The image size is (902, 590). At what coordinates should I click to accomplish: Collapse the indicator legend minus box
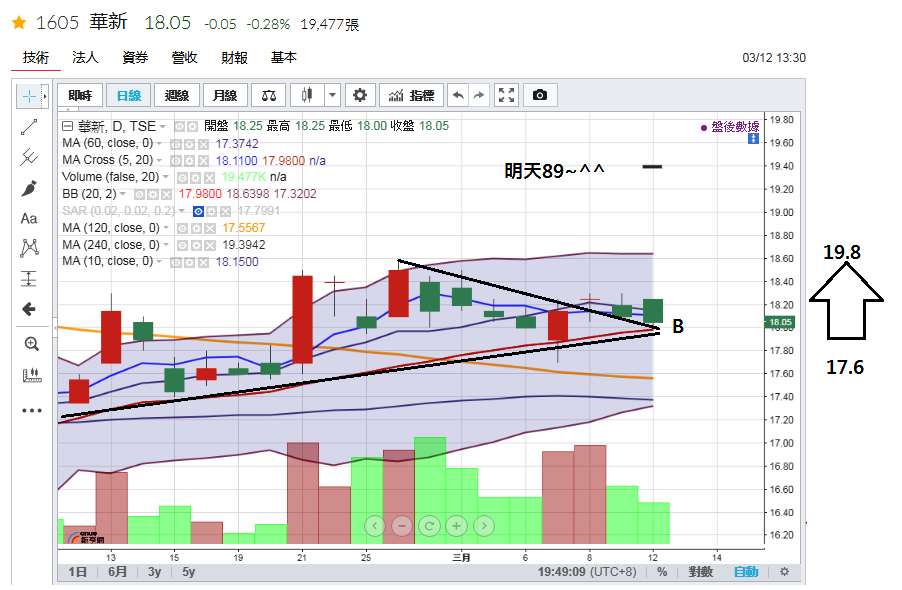tap(68, 126)
